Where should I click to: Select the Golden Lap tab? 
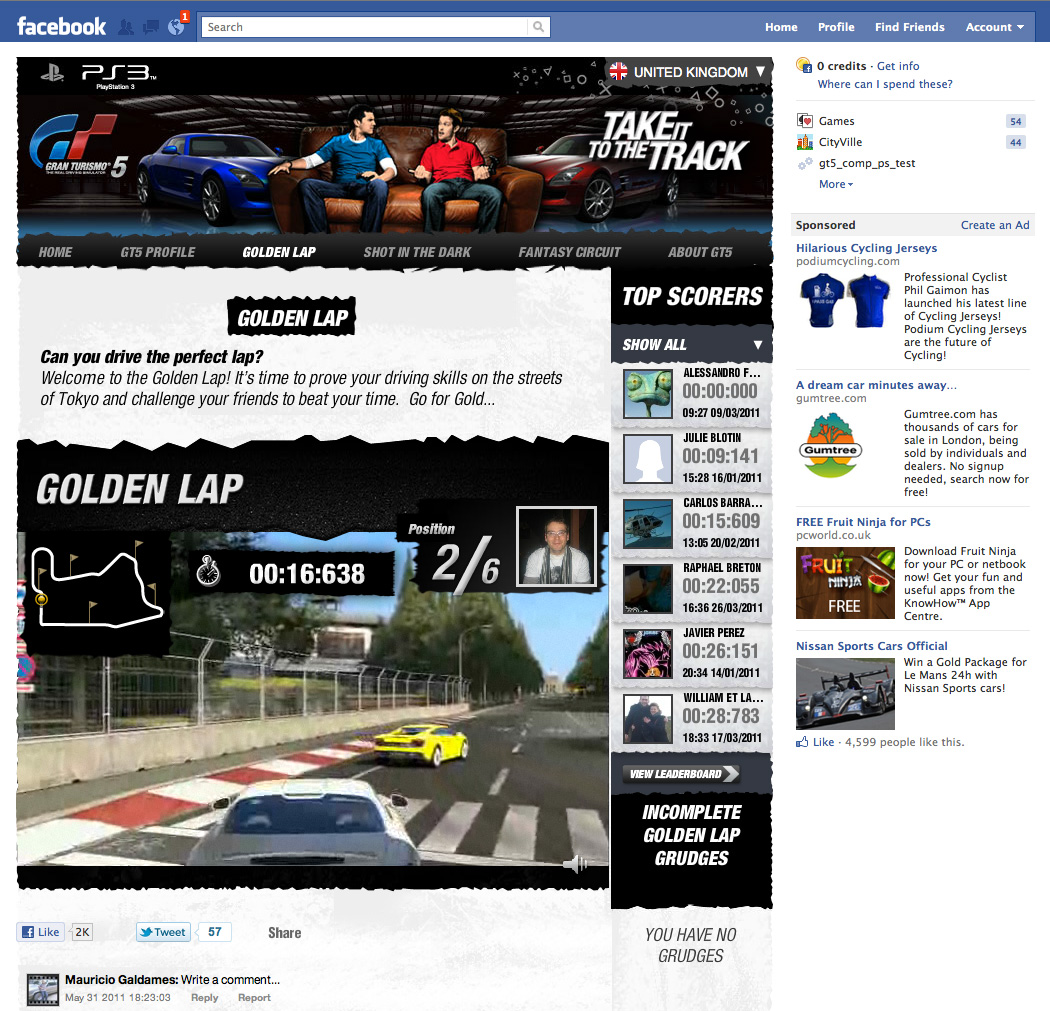279,252
